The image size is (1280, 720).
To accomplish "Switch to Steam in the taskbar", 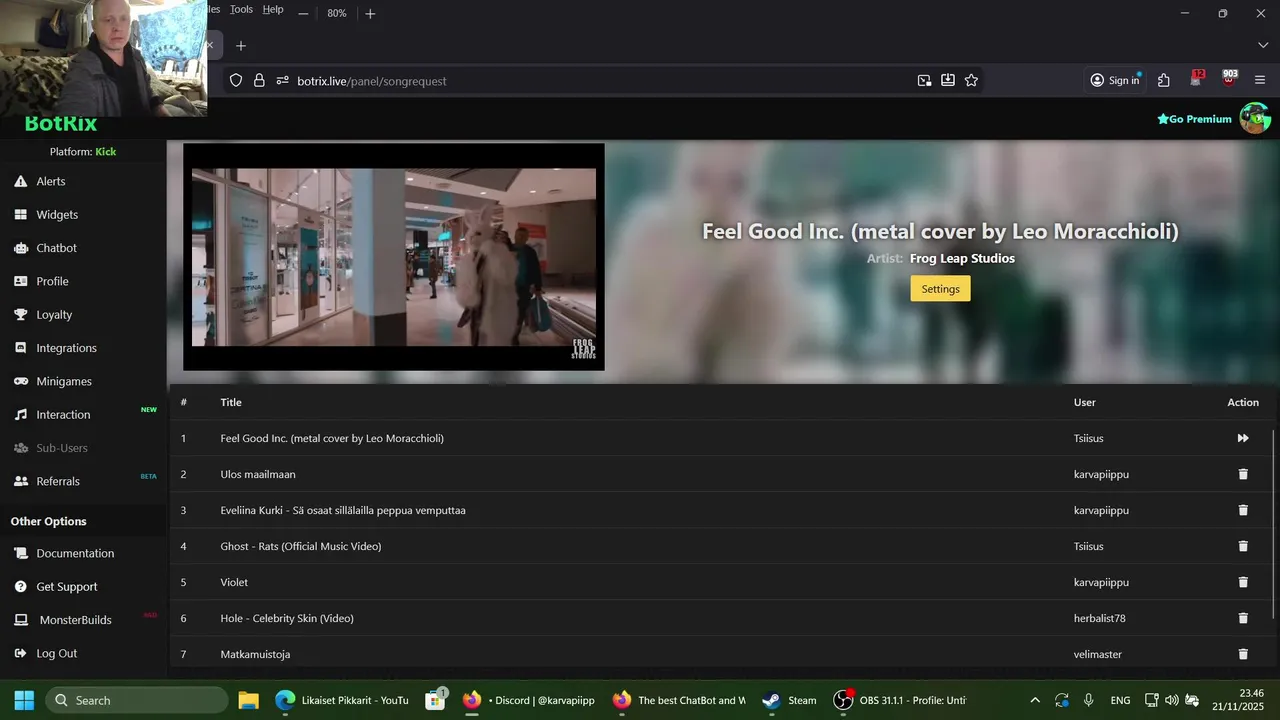I will point(790,700).
